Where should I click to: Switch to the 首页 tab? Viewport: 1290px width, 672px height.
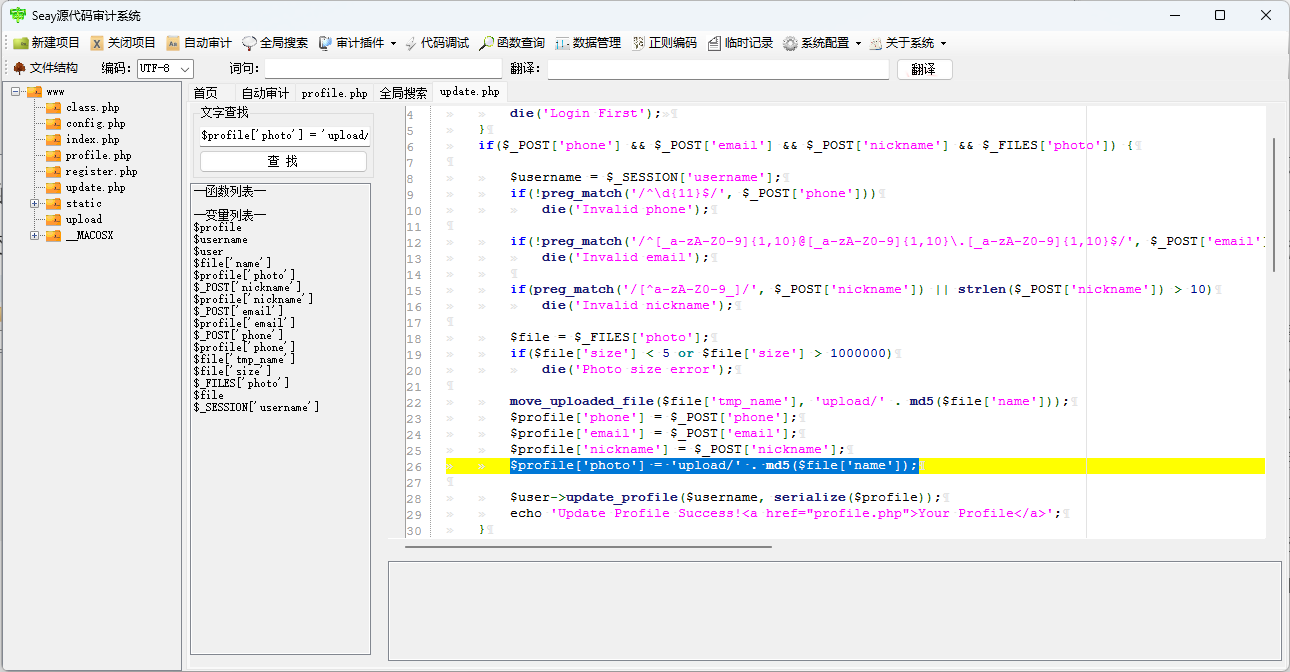click(x=204, y=91)
